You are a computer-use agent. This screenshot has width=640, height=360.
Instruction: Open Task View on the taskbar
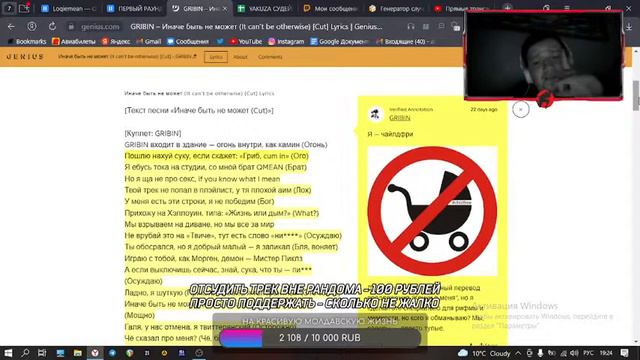point(42,353)
